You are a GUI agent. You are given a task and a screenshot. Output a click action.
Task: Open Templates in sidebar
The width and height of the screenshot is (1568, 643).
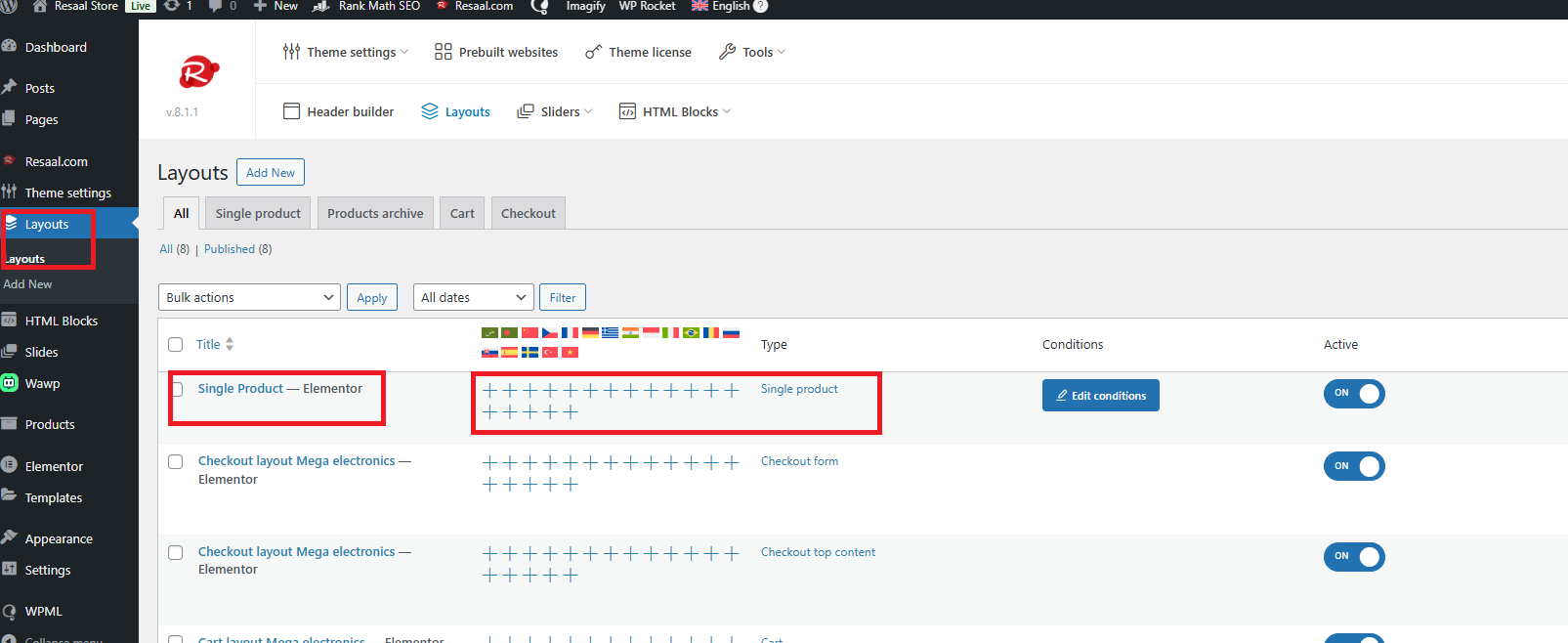point(53,497)
